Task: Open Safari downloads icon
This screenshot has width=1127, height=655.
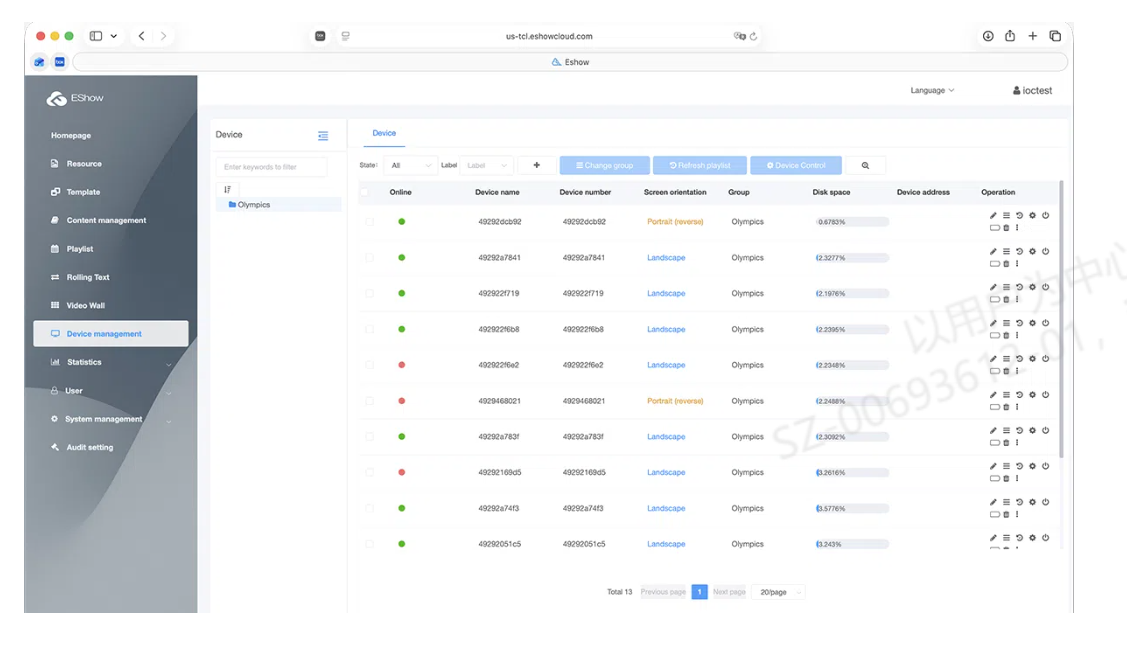Action: tap(988, 36)
